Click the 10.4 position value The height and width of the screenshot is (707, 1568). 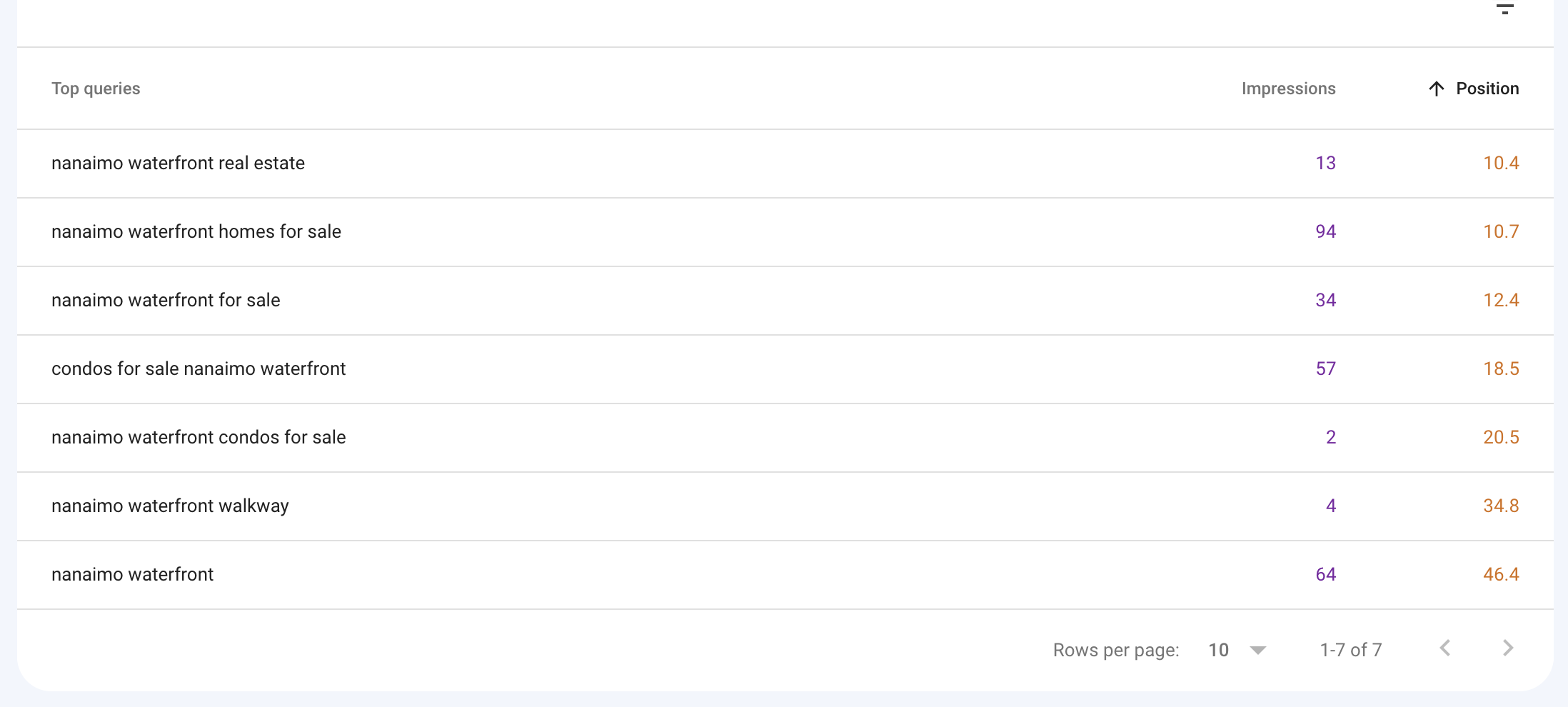pyautogui.click(x=1501, y=164)
